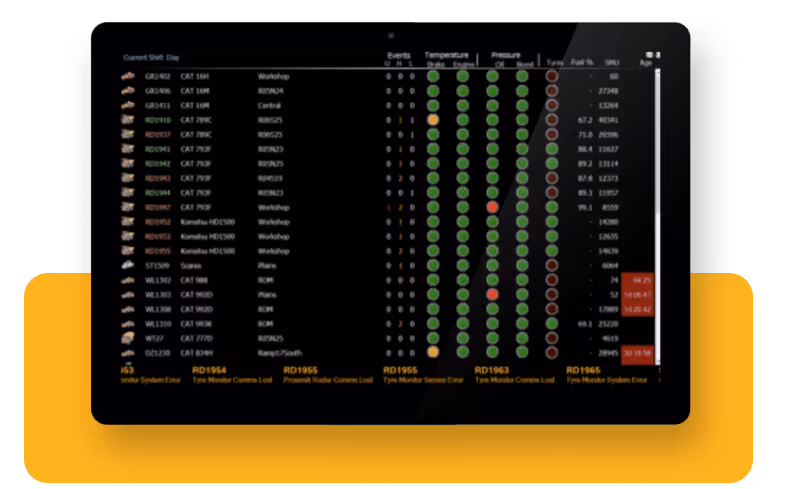Click the dozer icon in the DZ1220 row
Screen dimensions: 792x489
[x=128, y=353]
